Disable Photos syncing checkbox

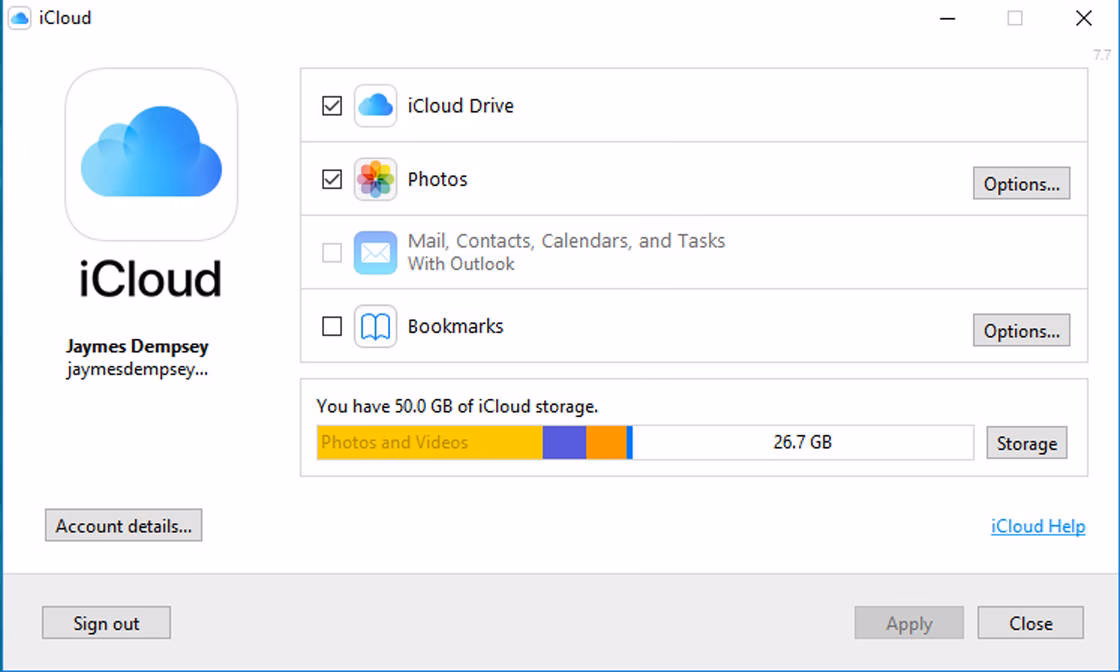(x=332, y=178)
